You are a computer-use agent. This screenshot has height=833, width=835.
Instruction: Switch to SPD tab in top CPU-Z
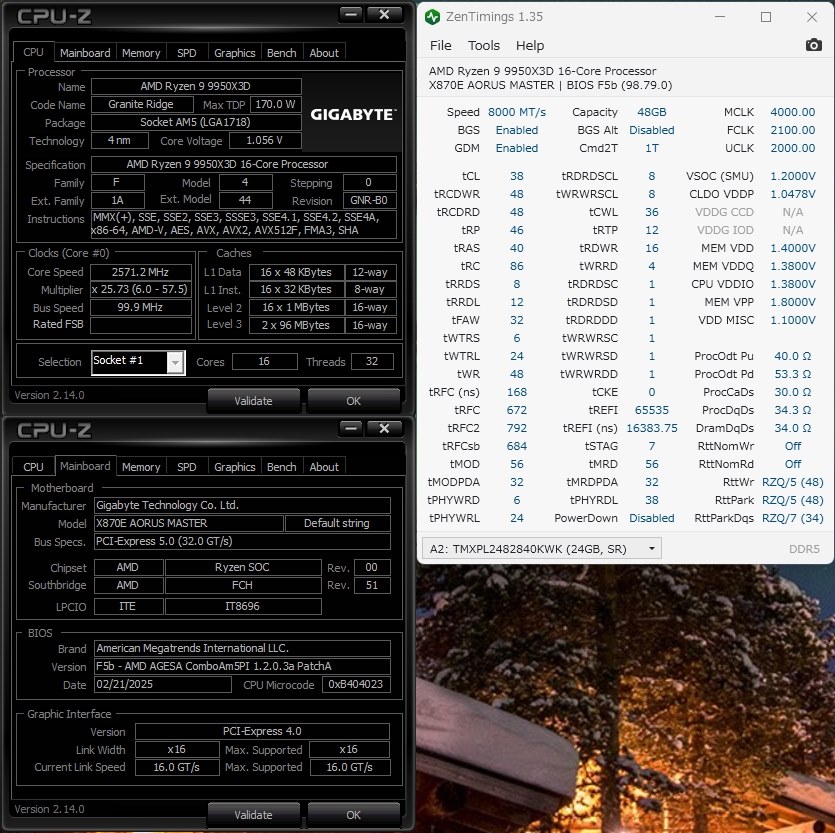click(x=187, y=53)
